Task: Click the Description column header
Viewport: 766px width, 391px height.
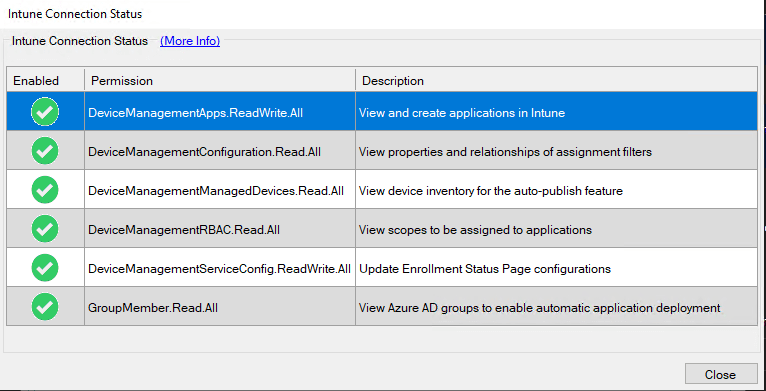Action: point(556,81)
